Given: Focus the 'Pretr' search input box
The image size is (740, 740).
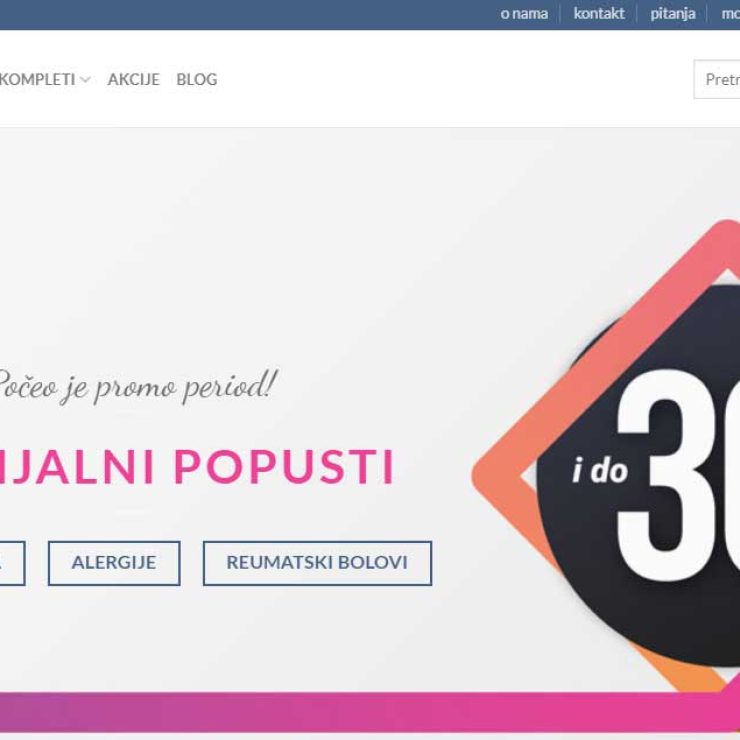Looking at the screenshot, I should 717,79.
